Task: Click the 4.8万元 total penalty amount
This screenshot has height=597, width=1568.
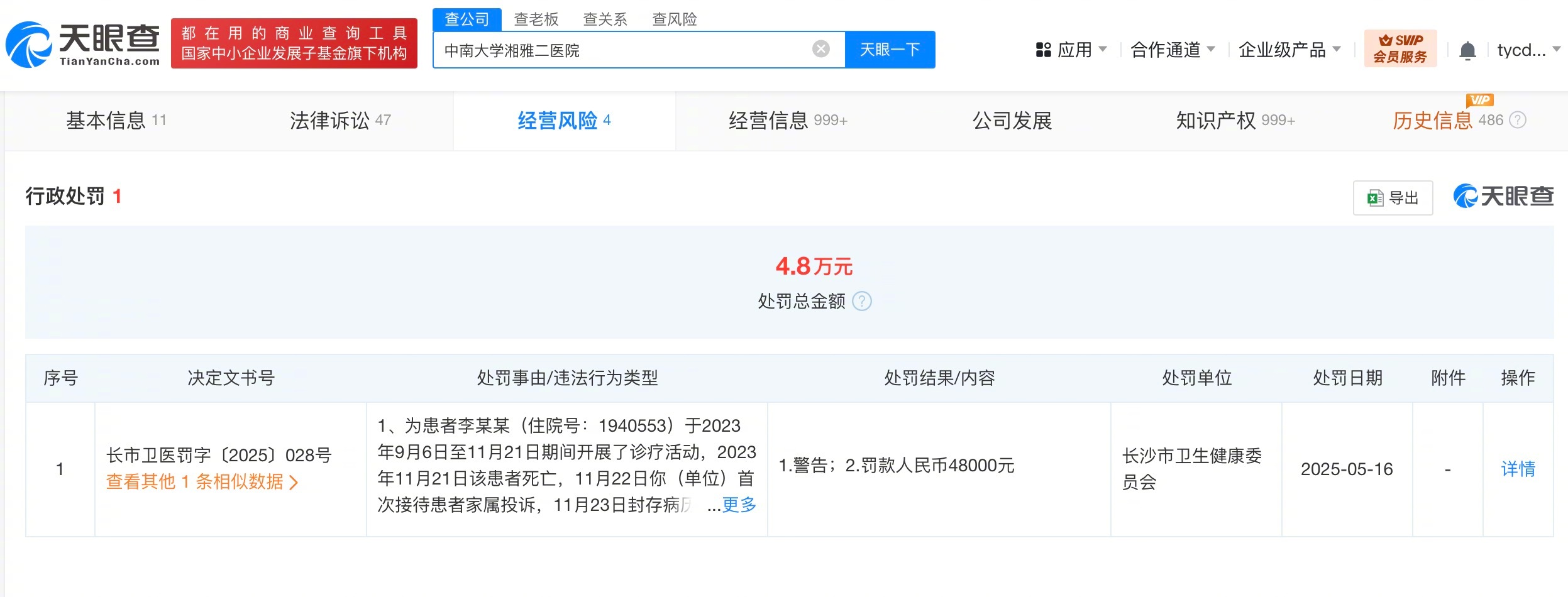Action: (814, 266)
